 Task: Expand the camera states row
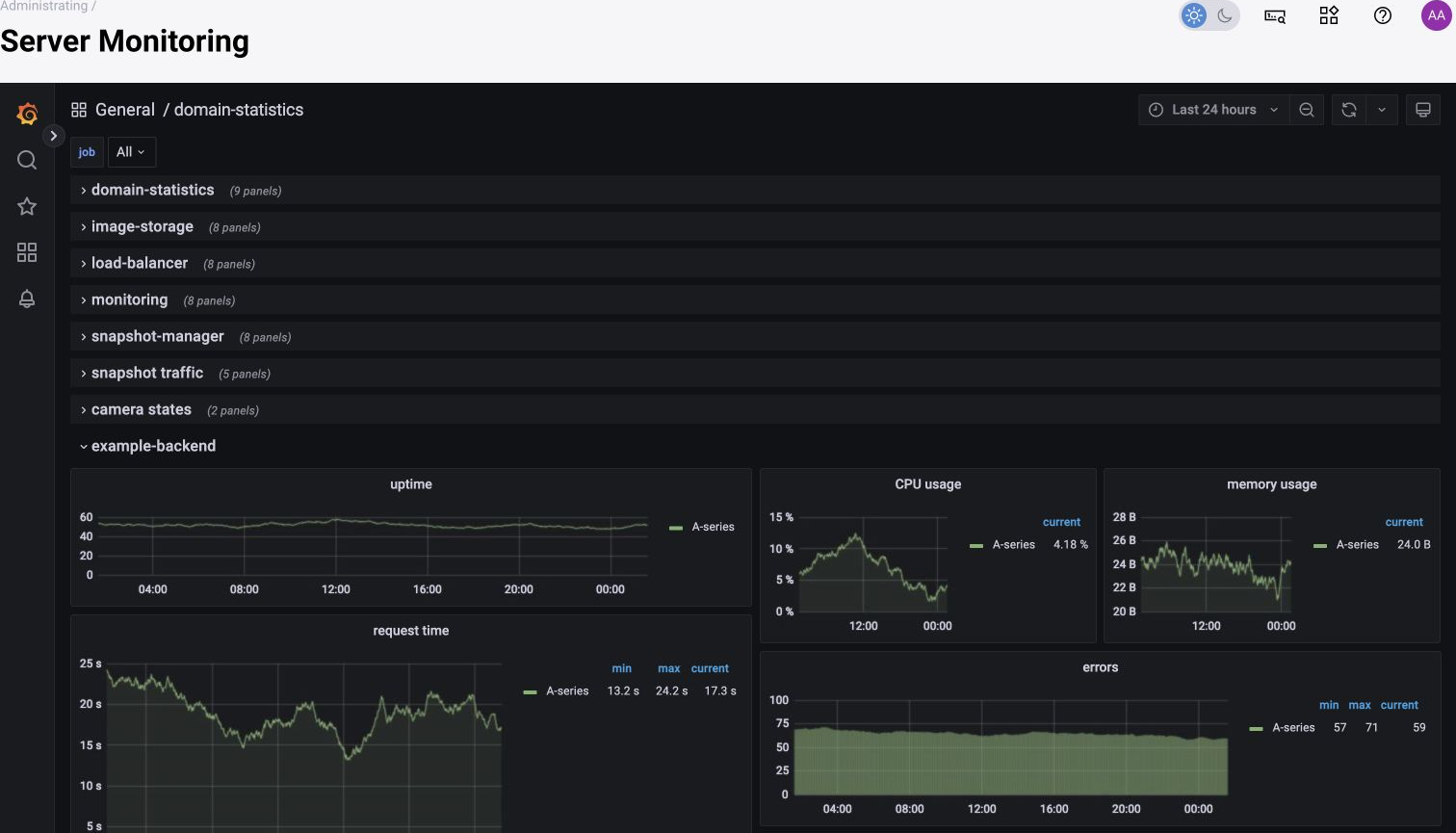755,410
